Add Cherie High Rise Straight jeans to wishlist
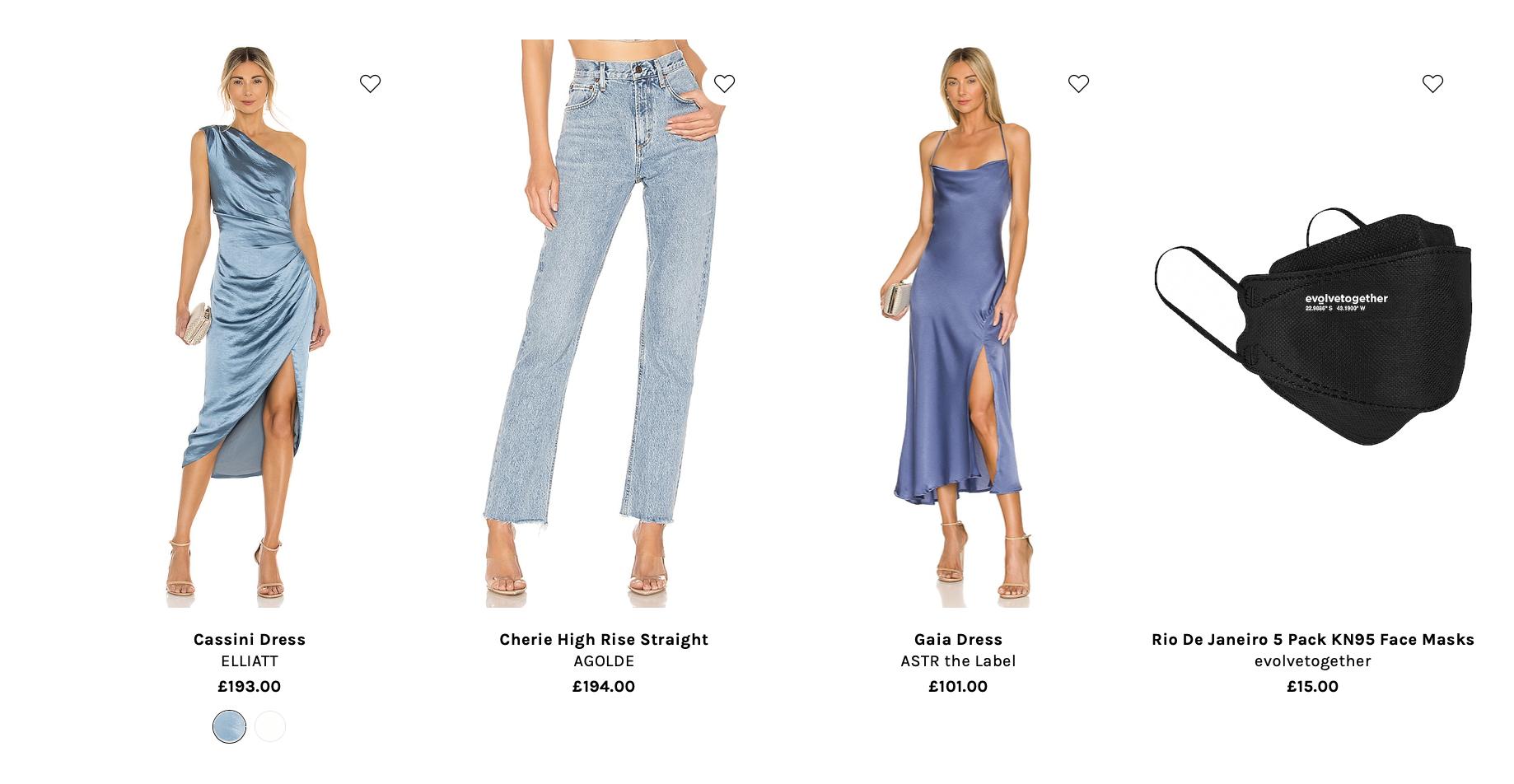 pyautogui.click(x=724, y=83)
